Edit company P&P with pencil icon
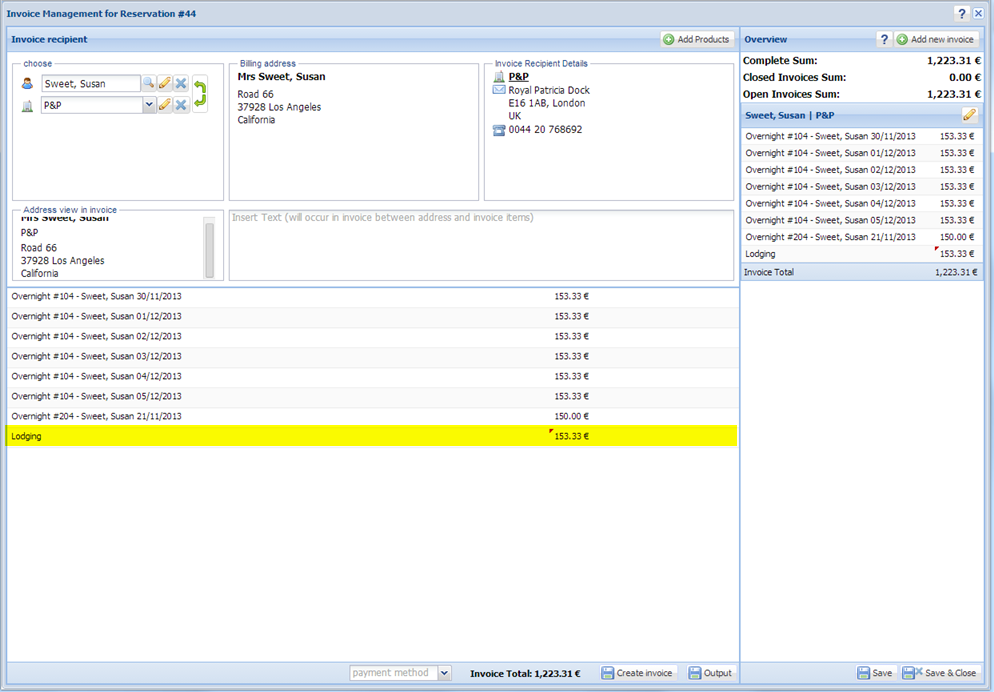Image resolution: width=994 pixels, height=692 pixels. (x=165, y=105)
